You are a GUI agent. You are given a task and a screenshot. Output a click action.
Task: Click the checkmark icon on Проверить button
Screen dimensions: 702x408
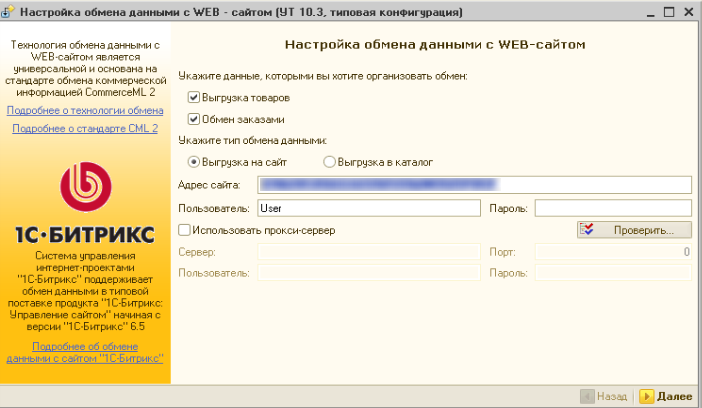coord(588,230)
